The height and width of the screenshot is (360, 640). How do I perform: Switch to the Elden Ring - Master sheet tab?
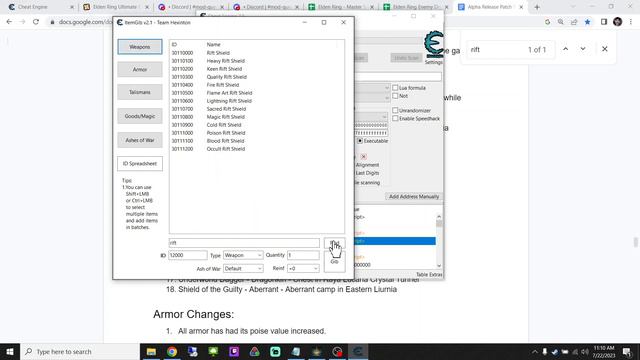(341, 7)
